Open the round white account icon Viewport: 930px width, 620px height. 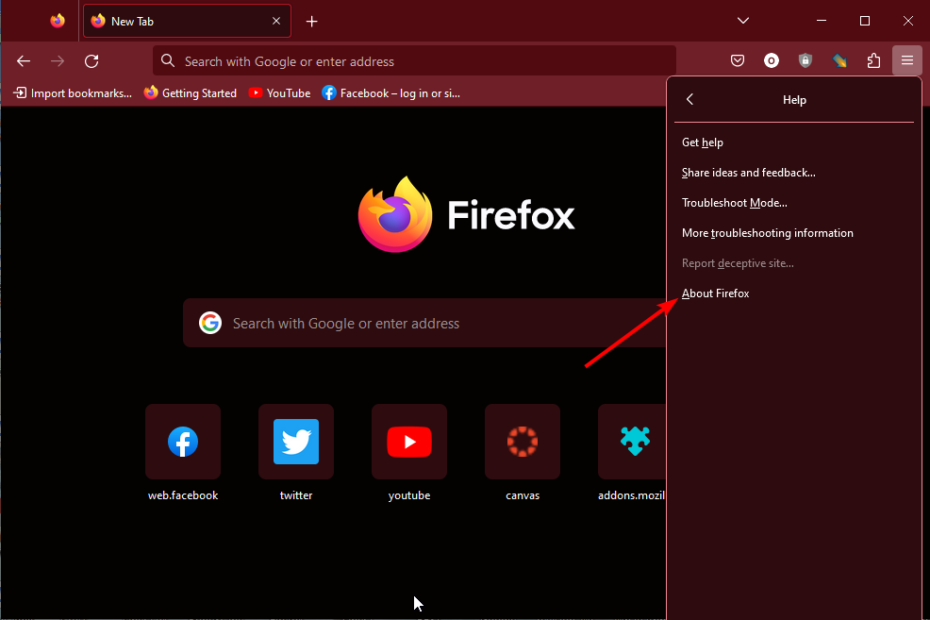pos(771,61)
